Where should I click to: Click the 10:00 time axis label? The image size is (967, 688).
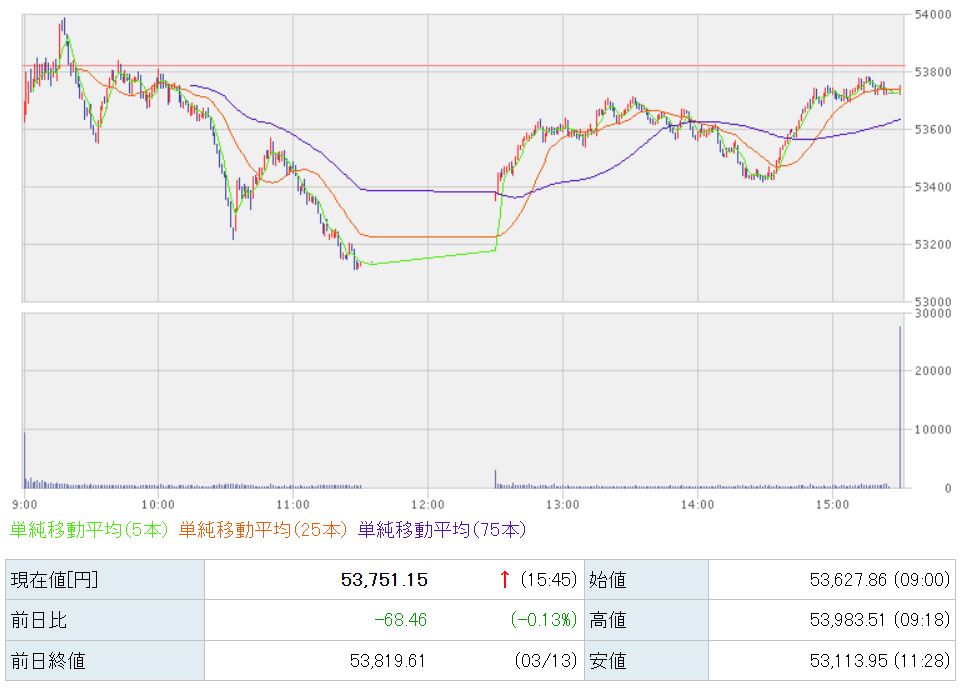158,504
